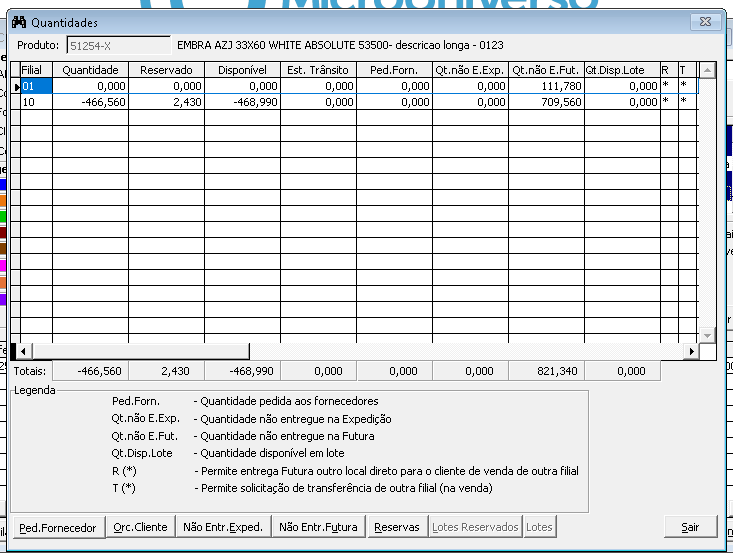This screenshot has height=558, width=733.
Task: Click the Disponível column header
Action: point(242,70)
